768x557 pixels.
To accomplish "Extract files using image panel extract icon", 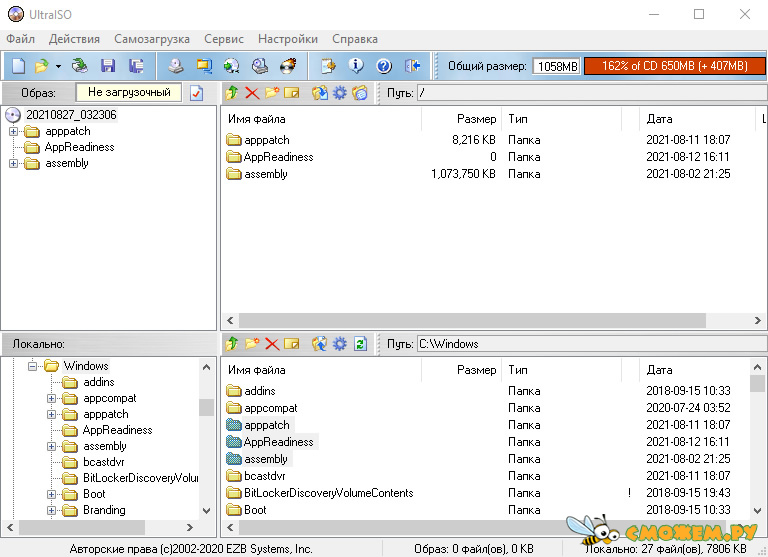I will click(x=320, y=93).
